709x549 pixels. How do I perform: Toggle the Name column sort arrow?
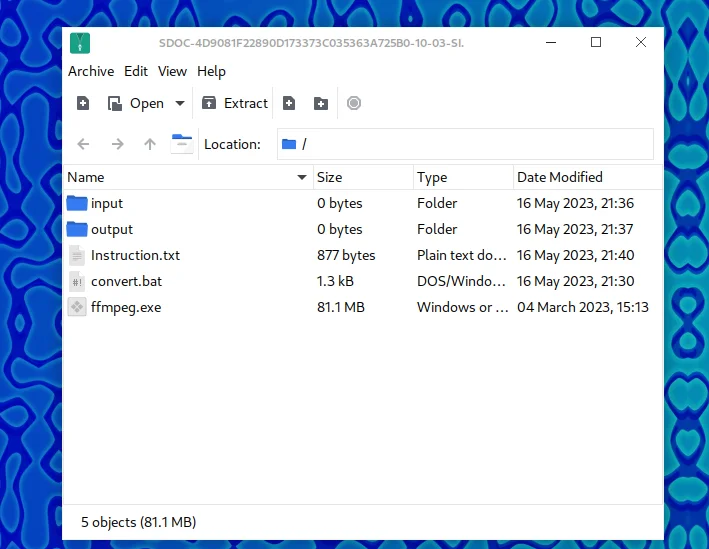tap(302, 177)
